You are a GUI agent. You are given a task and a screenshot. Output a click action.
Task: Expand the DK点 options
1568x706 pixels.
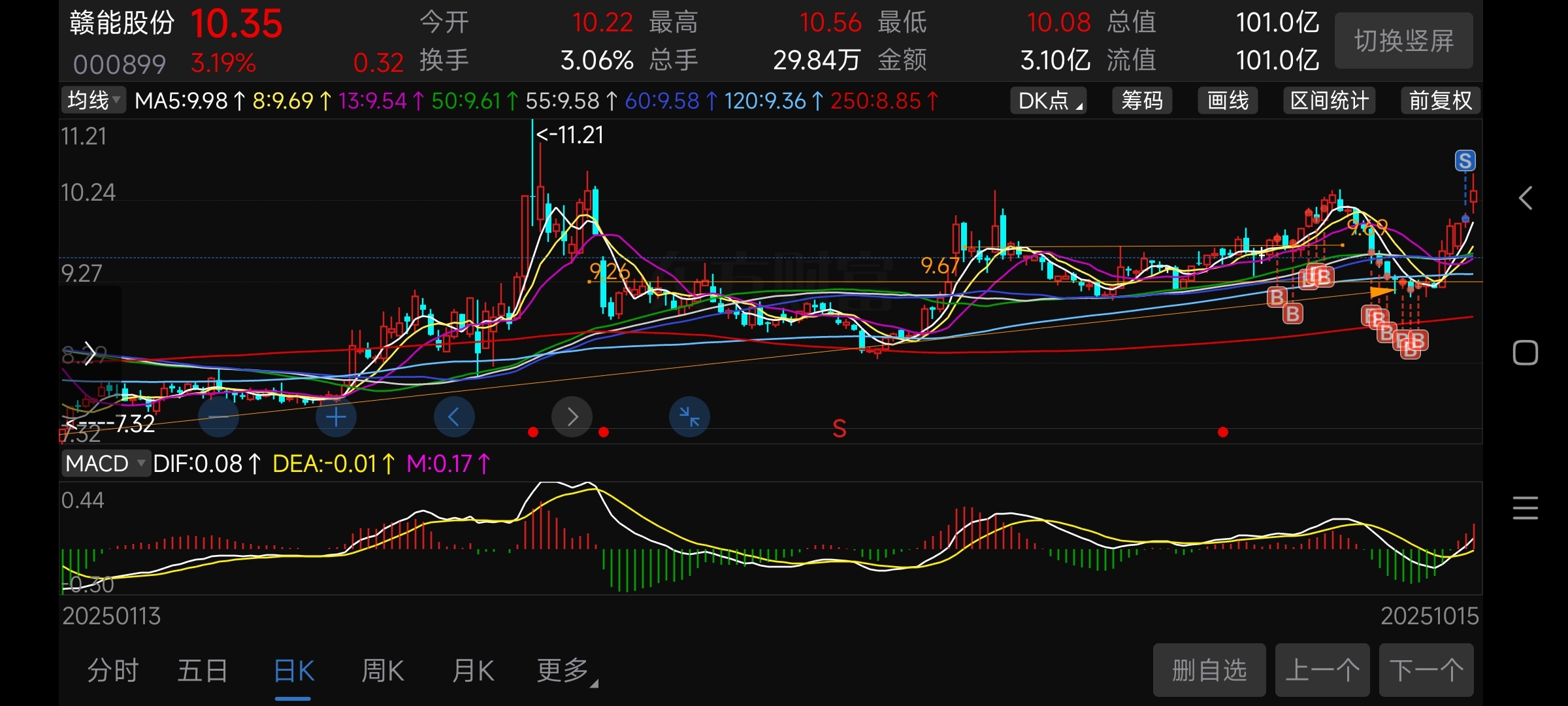click(1048, 101)
